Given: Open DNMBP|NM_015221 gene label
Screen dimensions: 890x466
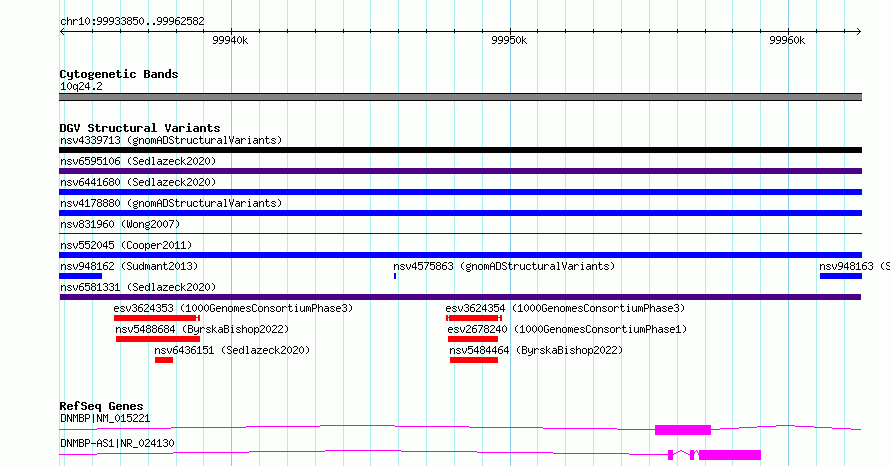Looking at the screenshot, I should tap(105, 418).
